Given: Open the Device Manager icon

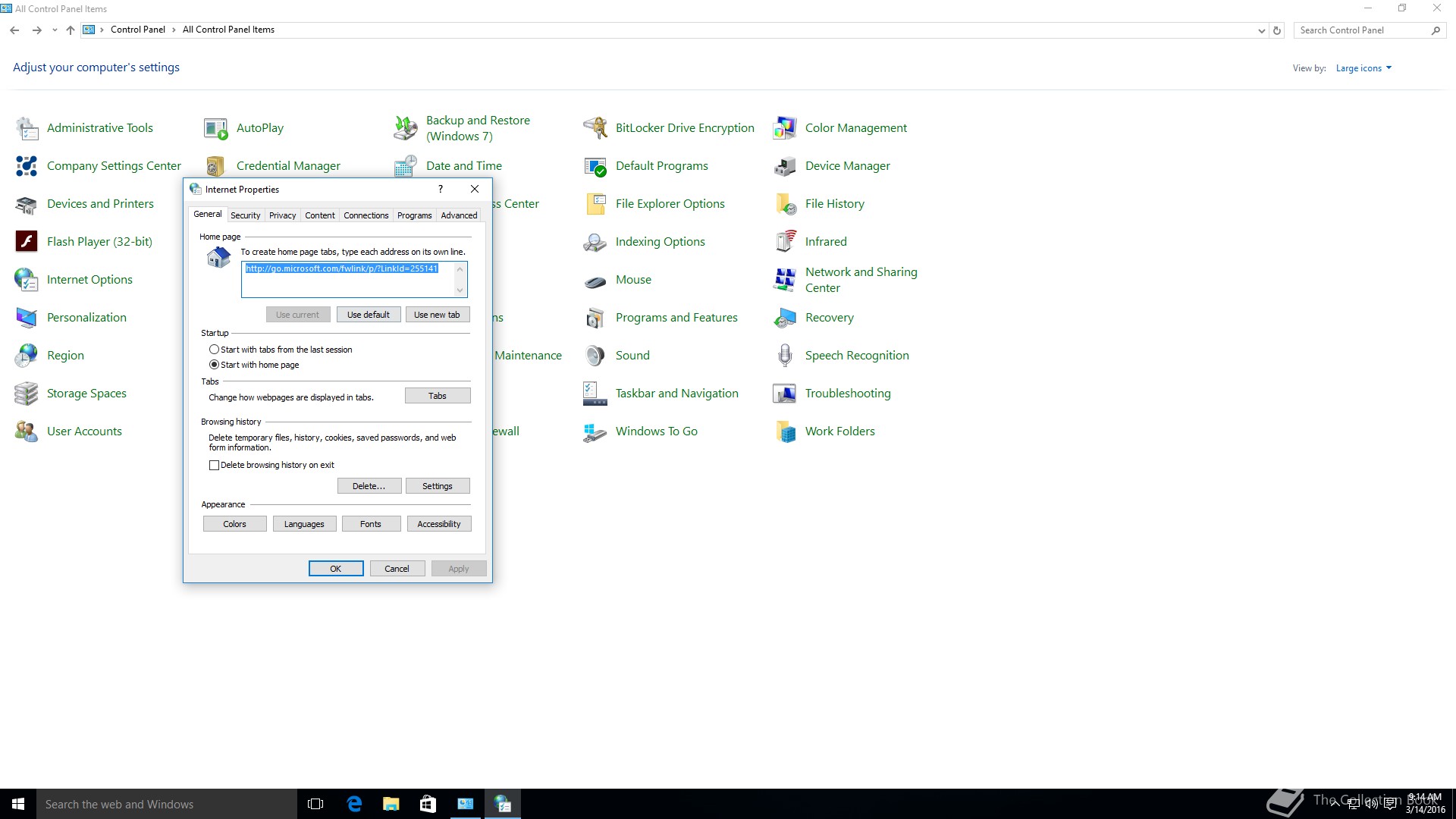Looking at the screenshot, I should click(785, 166).
